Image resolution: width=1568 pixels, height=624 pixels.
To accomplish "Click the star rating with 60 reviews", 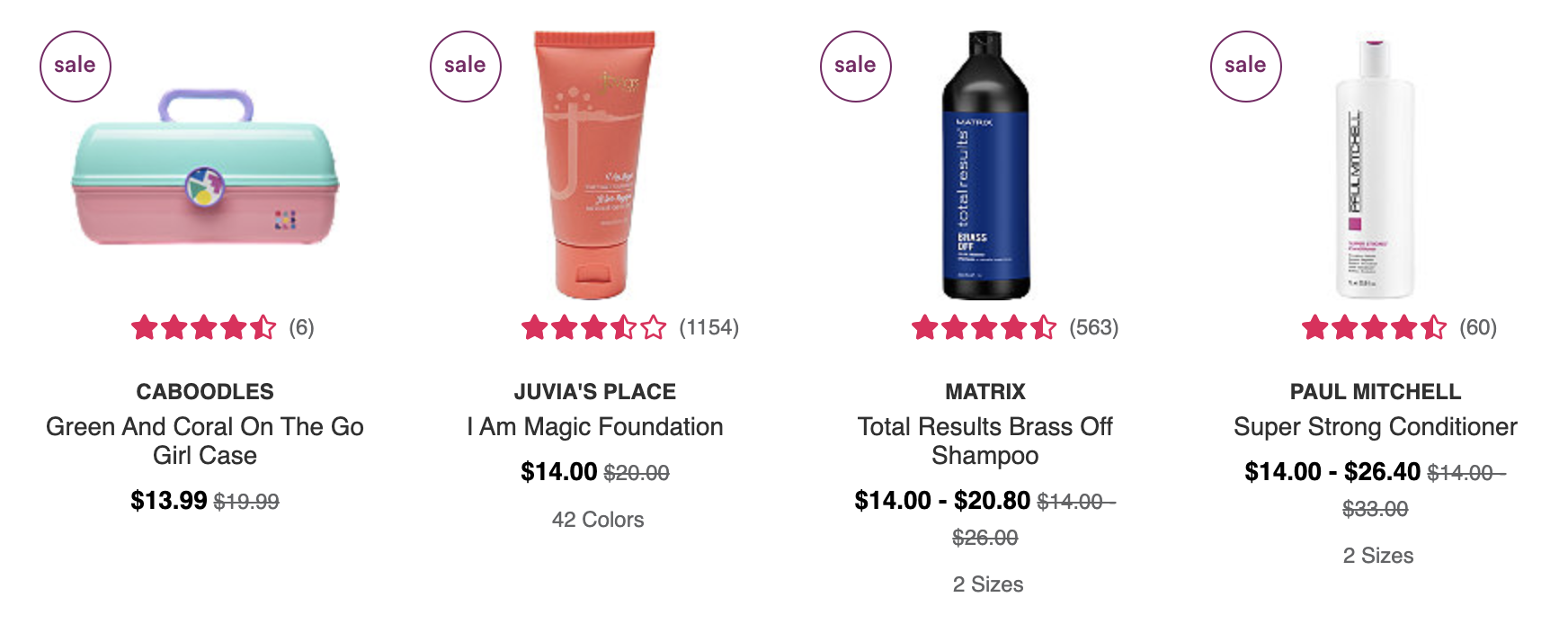I will (1375, 327).
